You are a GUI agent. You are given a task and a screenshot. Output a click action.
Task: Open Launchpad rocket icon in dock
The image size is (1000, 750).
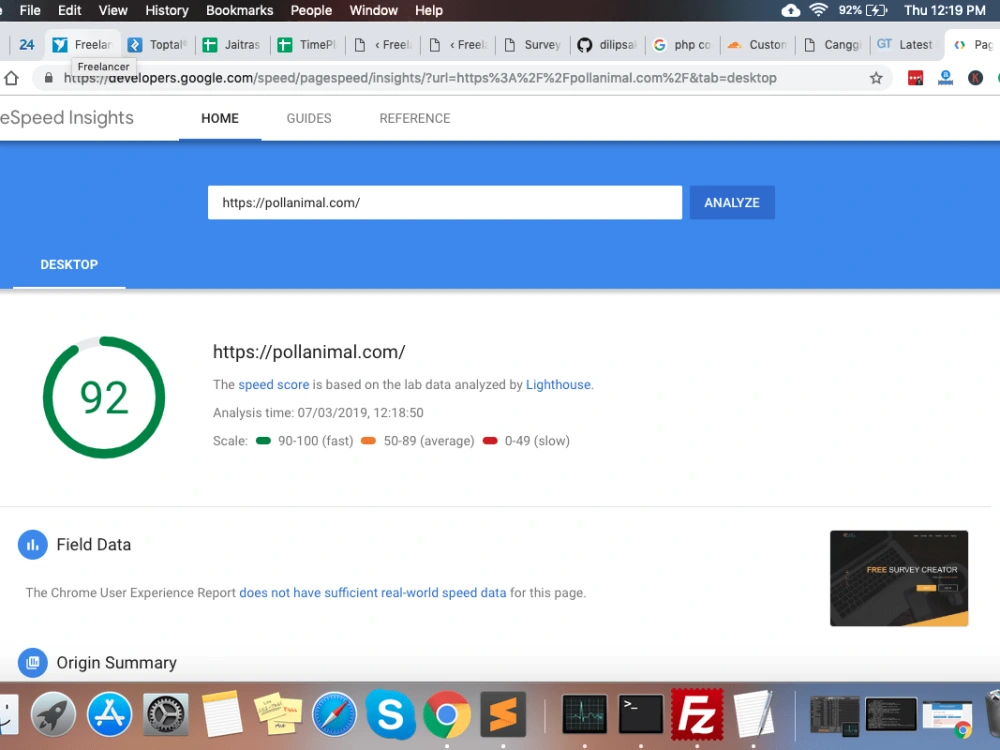click(x=53, y=714)
